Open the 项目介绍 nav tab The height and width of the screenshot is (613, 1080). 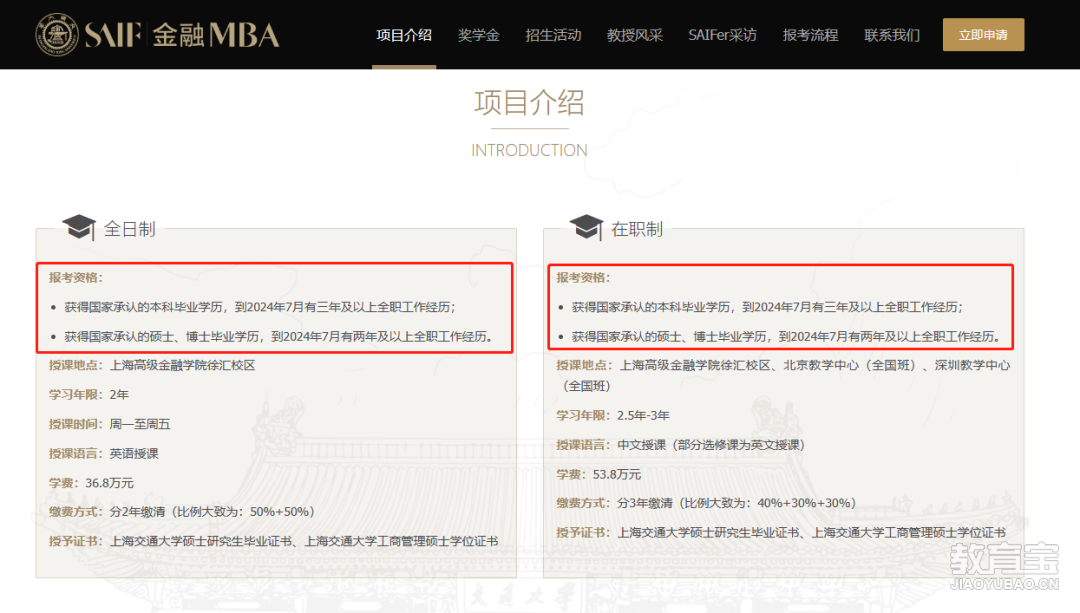[x=404, y=35]
